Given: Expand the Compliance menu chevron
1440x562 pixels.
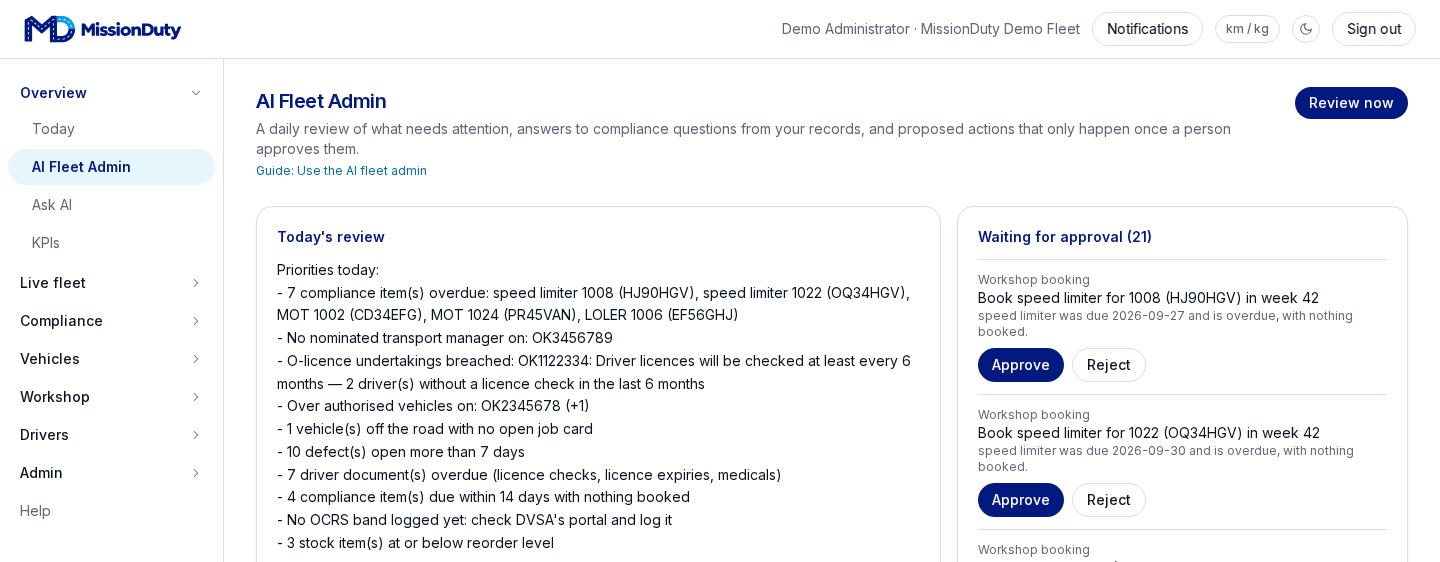Looking at the screenshot, I should point(196,321).
